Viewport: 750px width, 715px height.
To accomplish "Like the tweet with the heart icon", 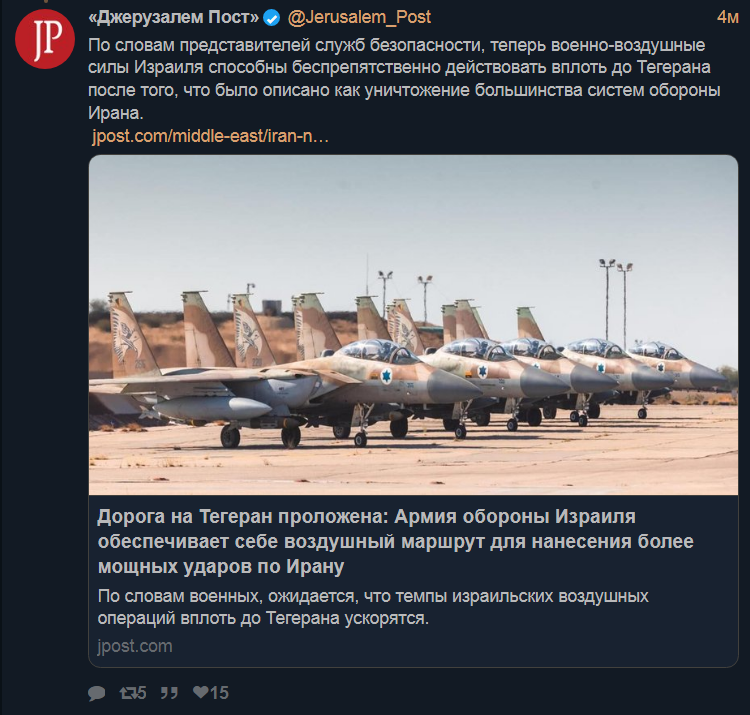I will click(200, 692).
